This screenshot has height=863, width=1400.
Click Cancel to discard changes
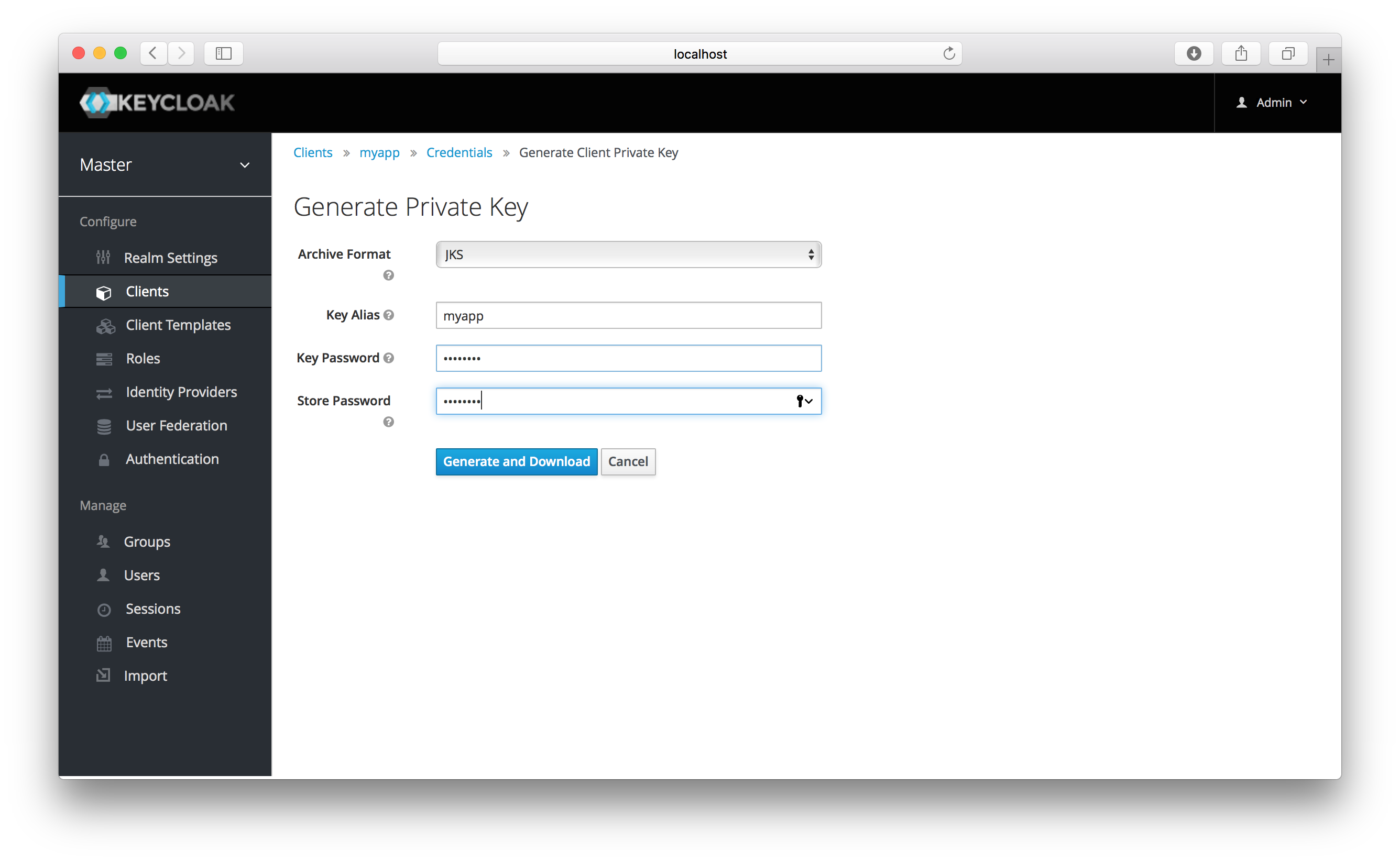[628, 461]
